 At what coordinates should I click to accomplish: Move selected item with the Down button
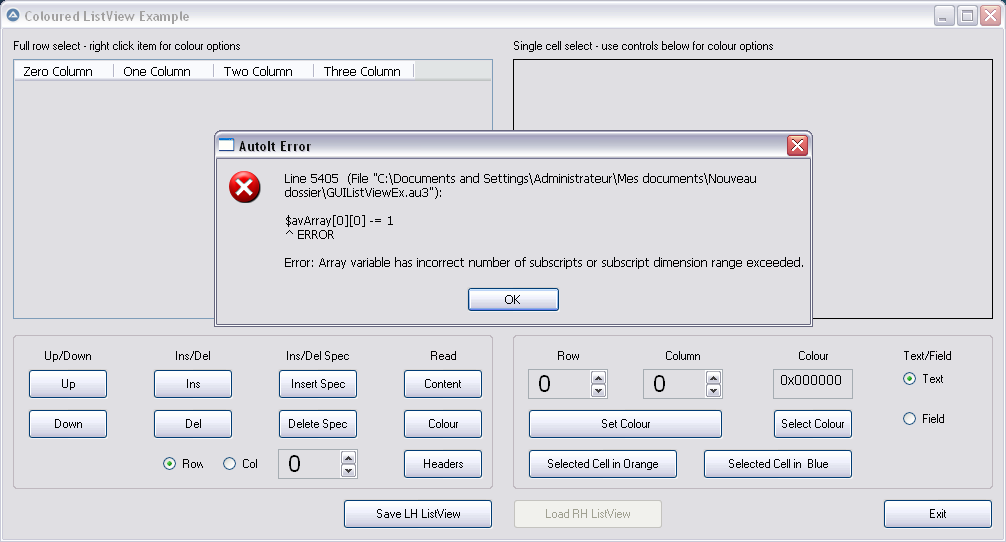(68, 424)
